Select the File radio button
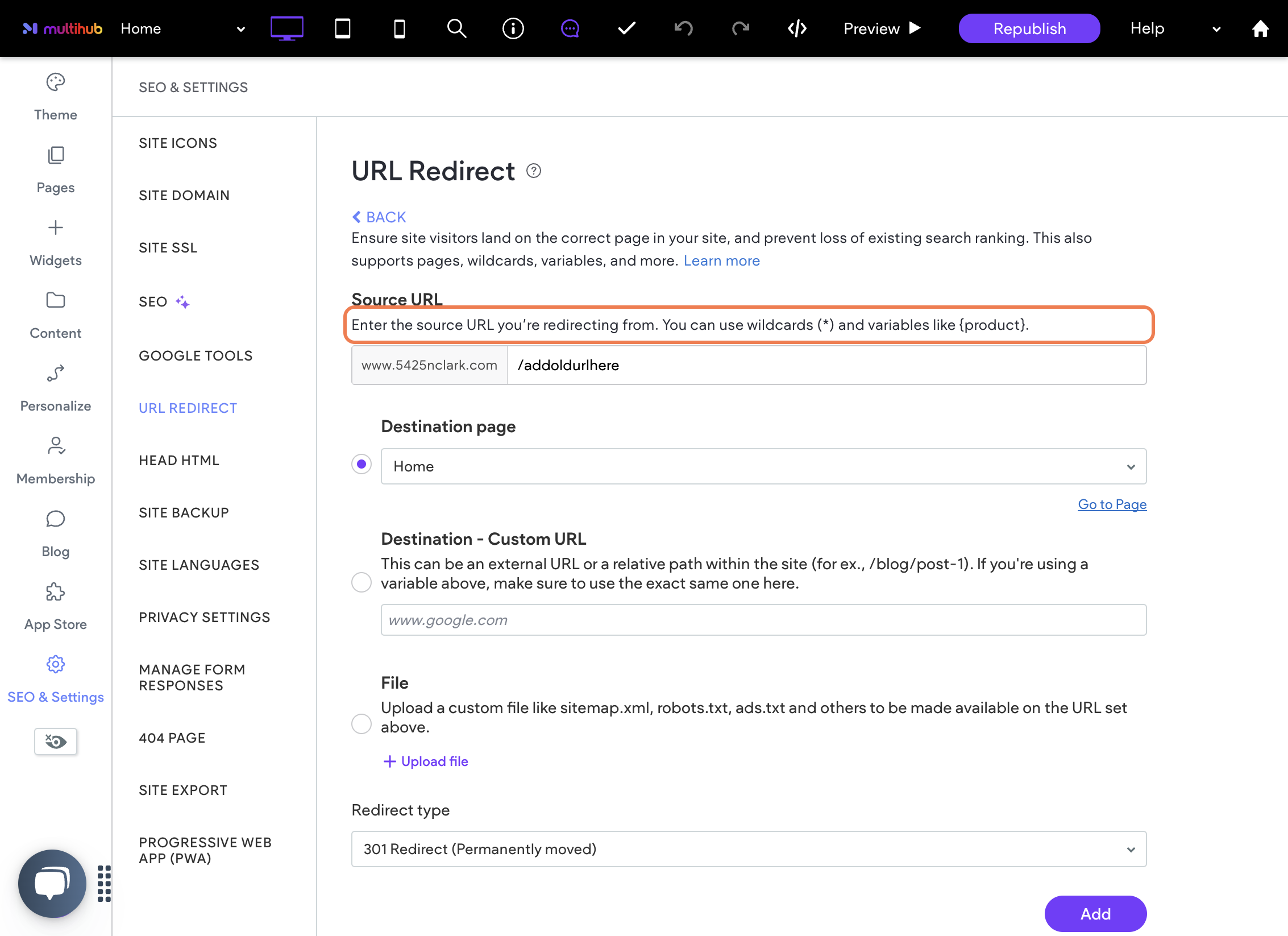 coord(362,724)
